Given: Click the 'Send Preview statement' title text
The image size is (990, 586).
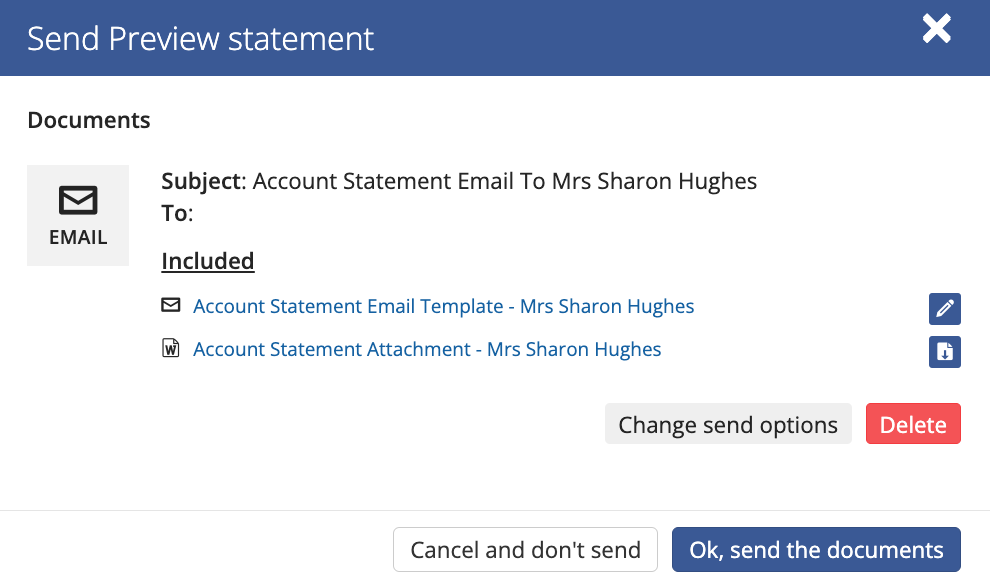Looking at the screenshot, I should click(x=200, y=39).
